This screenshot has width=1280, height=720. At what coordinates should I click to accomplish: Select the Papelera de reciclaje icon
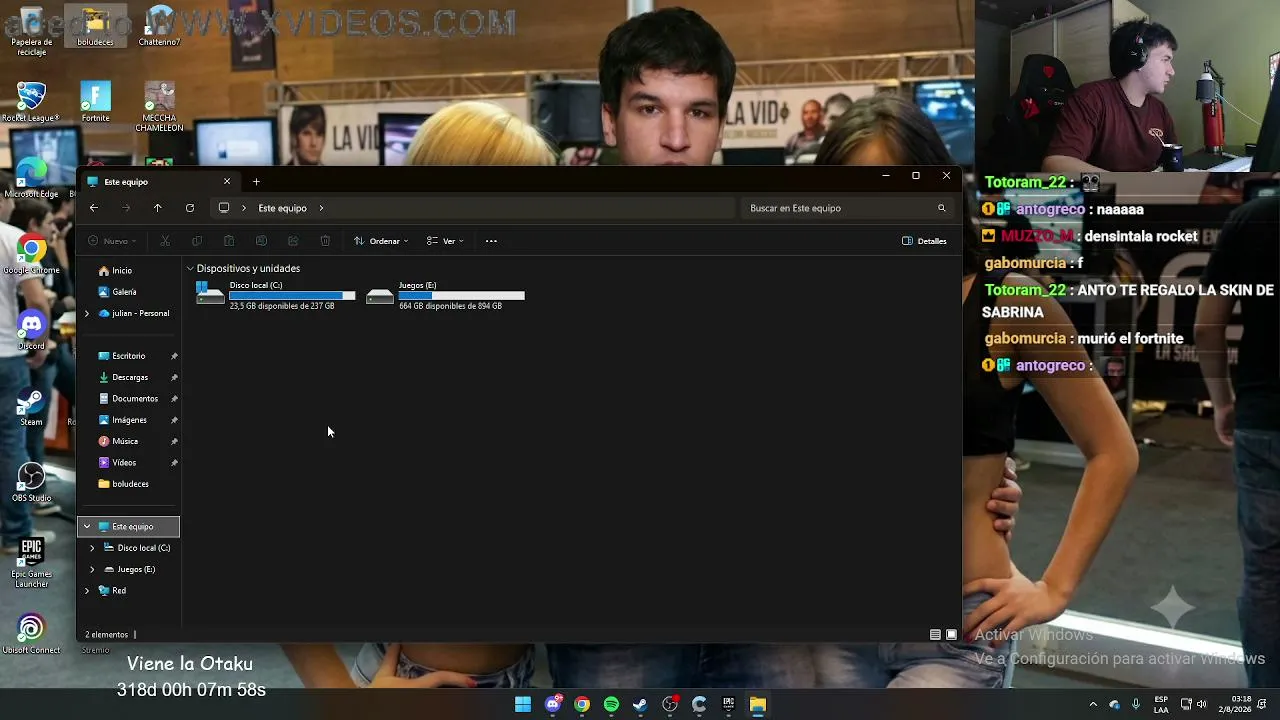pos(32,30)
